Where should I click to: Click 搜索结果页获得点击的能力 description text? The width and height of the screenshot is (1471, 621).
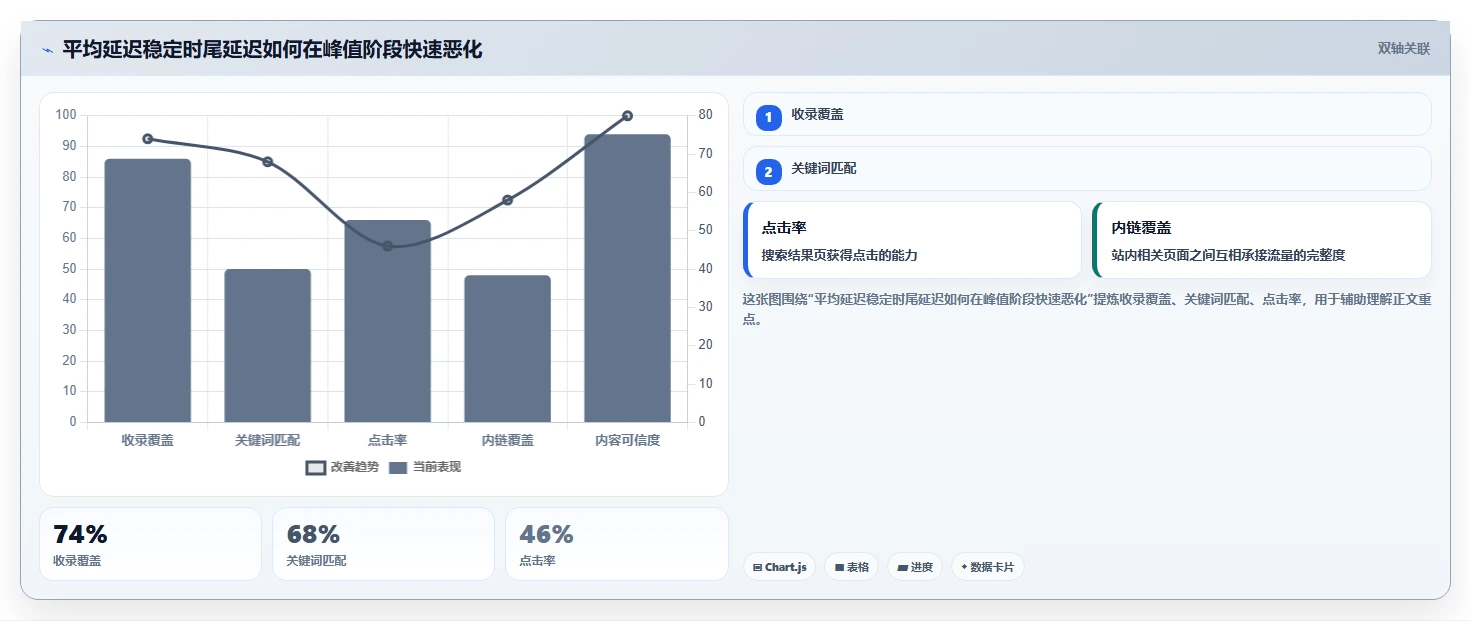click(x=840, y=255)
